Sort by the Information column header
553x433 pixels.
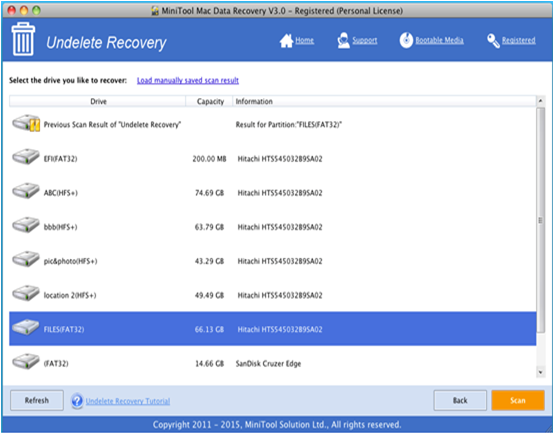point(384,101)
